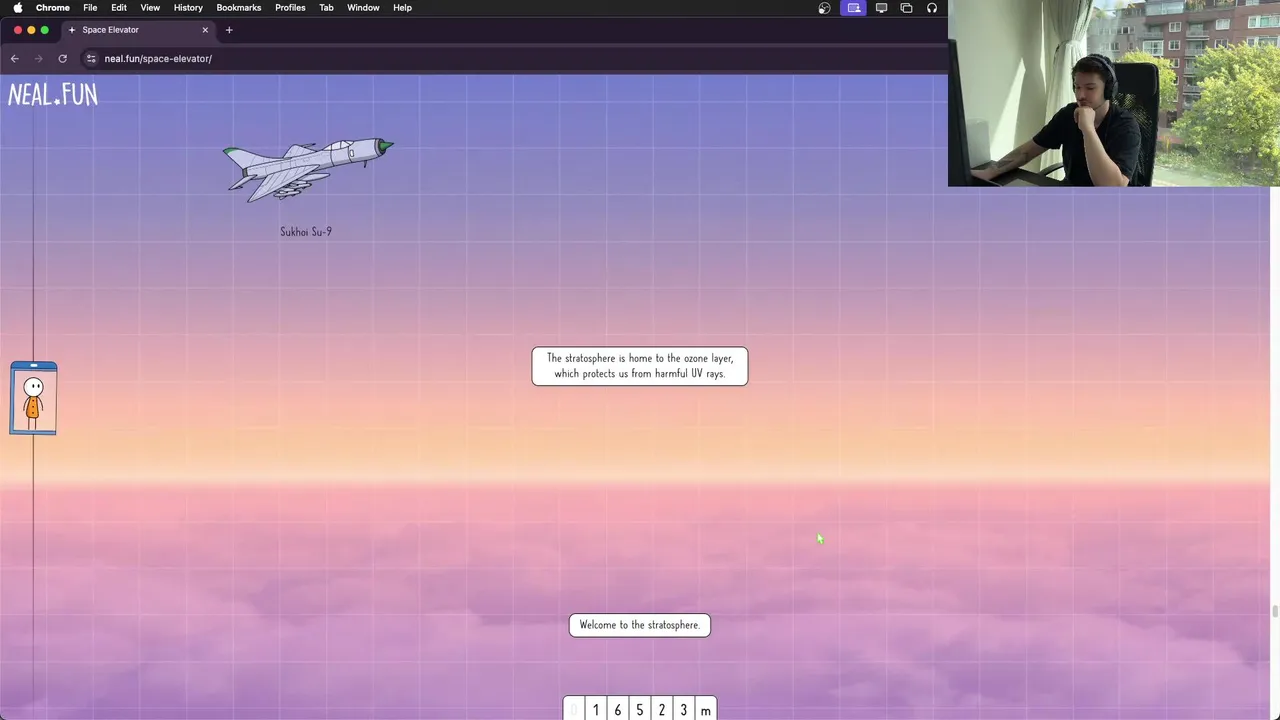The height and width of the screenshot is (720, 1280).
Task: Open the Help menu
Action: pyautogui.click(x=402, y=8)
